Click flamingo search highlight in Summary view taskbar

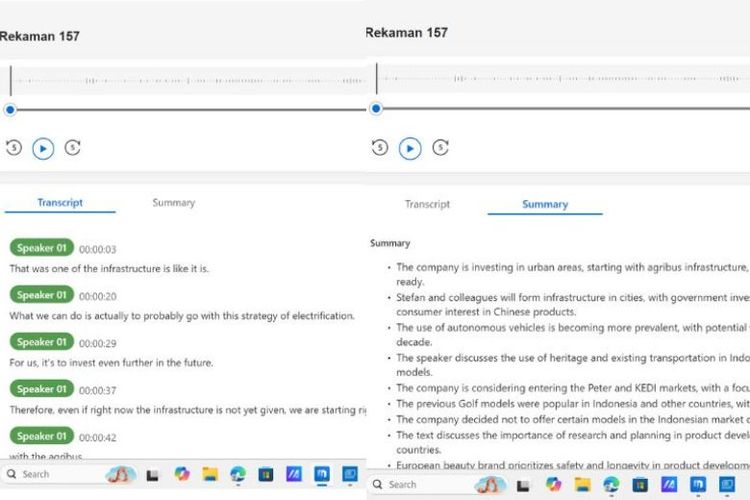point(489,485)
